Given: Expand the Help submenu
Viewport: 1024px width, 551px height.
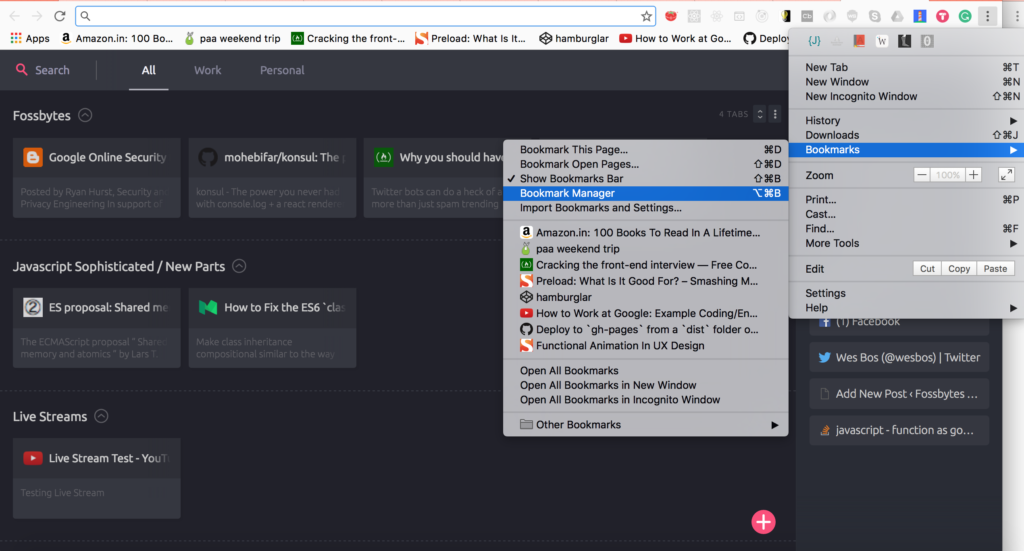Looking at the screenshot, I should pyautogui.click(x=905, y=307).
